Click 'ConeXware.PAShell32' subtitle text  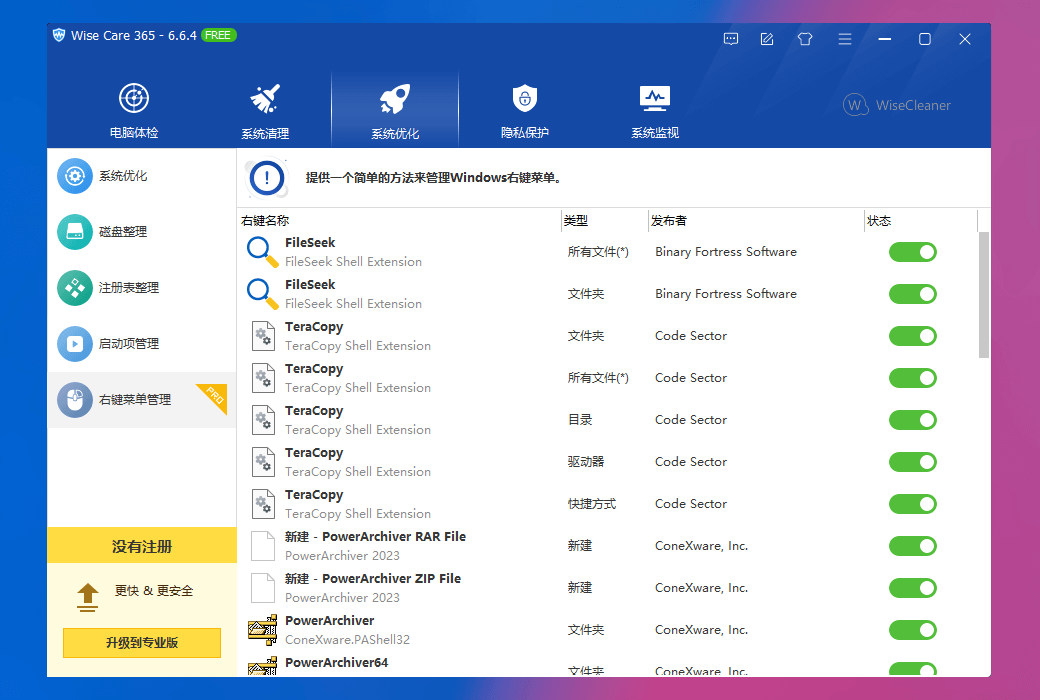[348, 640]
